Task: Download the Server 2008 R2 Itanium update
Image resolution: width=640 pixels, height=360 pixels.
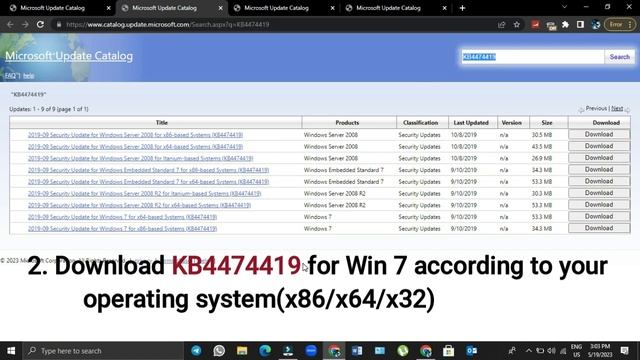Action: point(599,193)
